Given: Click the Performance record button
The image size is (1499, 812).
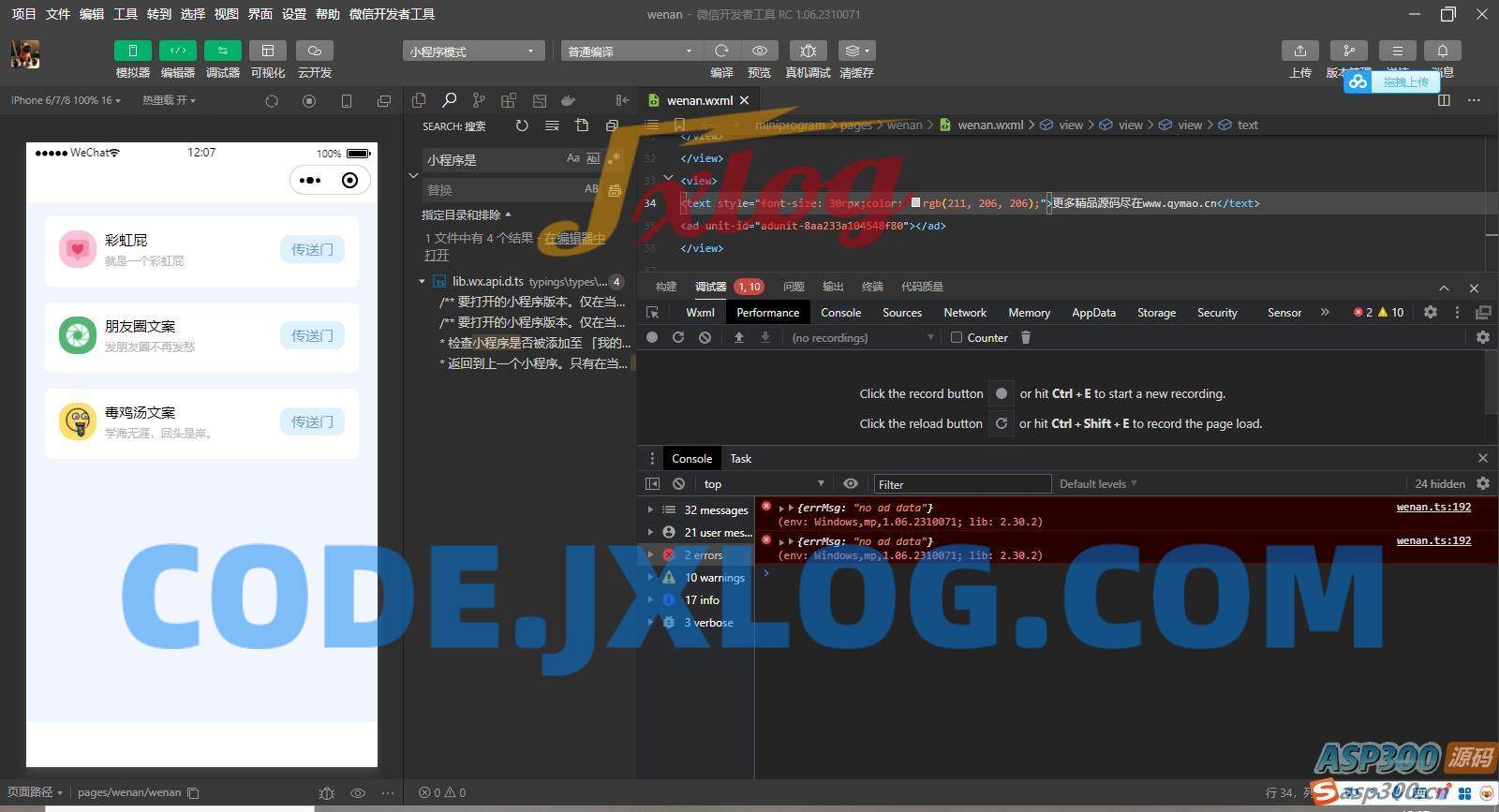Looking at the screenshot, I should pyautogui.click(x=652, y=338).
